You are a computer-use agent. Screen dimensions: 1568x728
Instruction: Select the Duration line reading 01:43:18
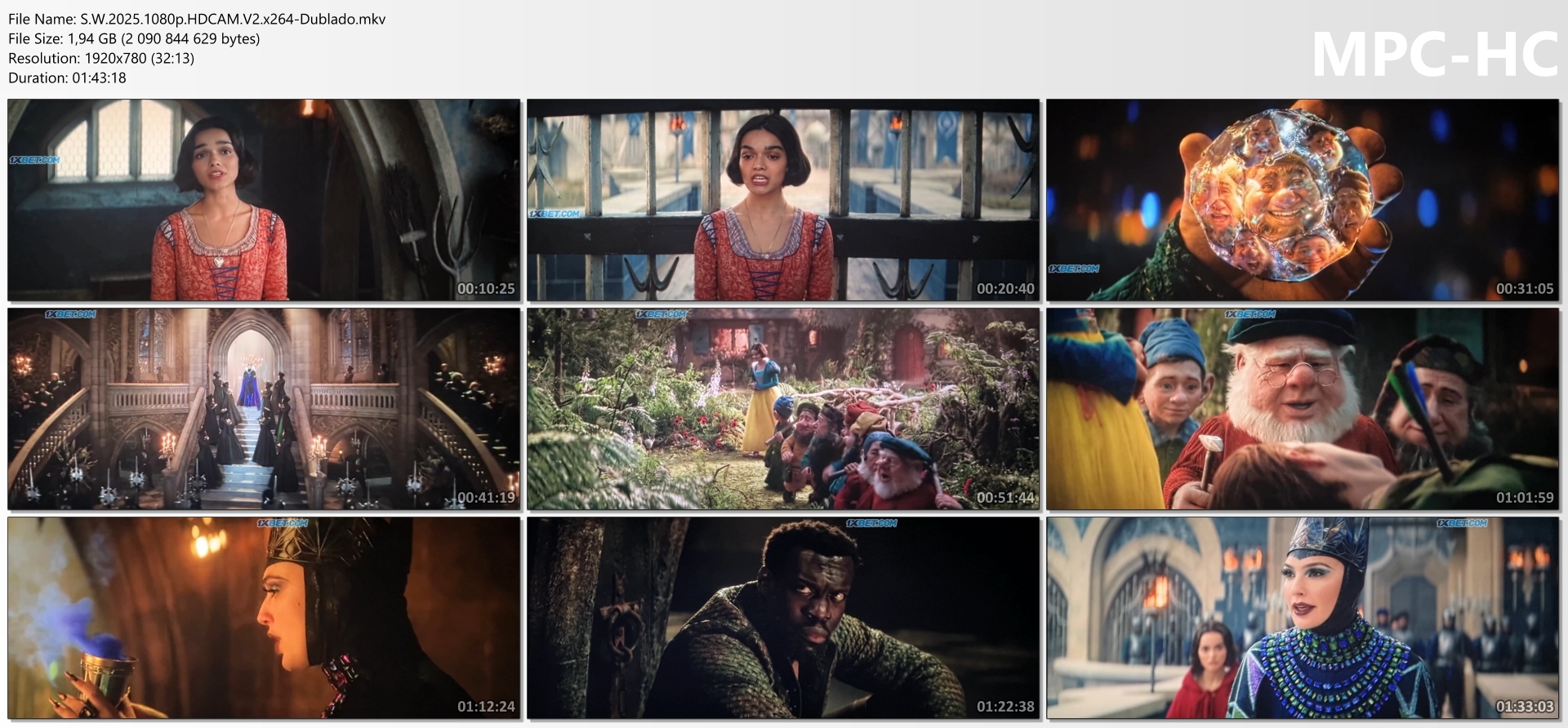[x=67, y=78]
